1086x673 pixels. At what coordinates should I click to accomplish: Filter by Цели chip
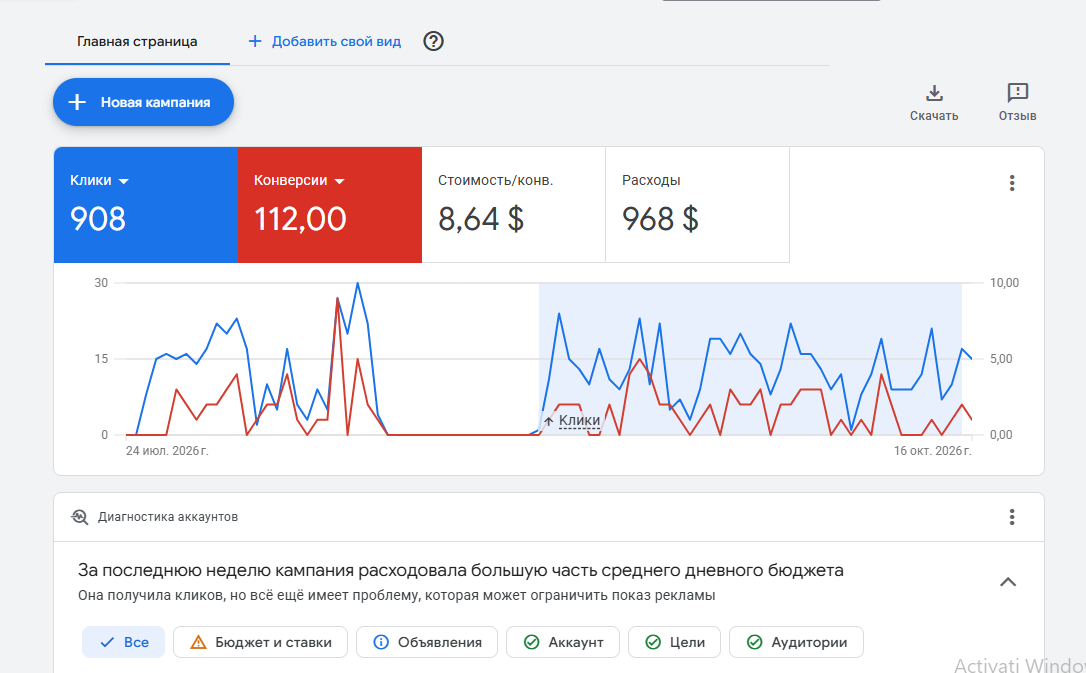point(674,642)
